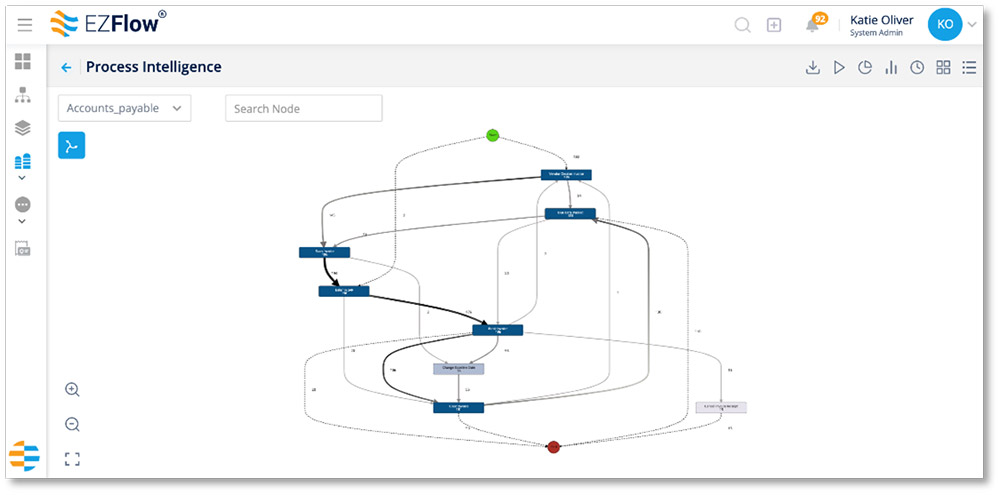Image resolution: width=1000 pixels, height=495 pixels.
Task: Select the pale gray process node
Action: (x=721, y=407)
